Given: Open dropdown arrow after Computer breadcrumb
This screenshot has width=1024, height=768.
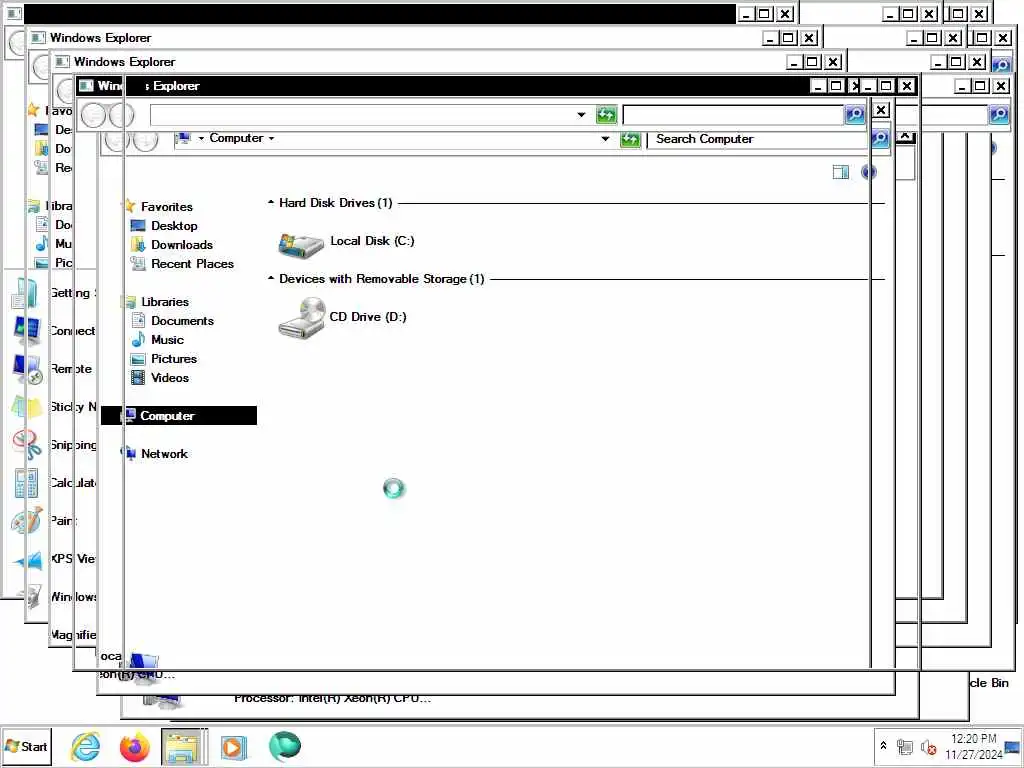Looking at the screenshot, I should [271, 138].
